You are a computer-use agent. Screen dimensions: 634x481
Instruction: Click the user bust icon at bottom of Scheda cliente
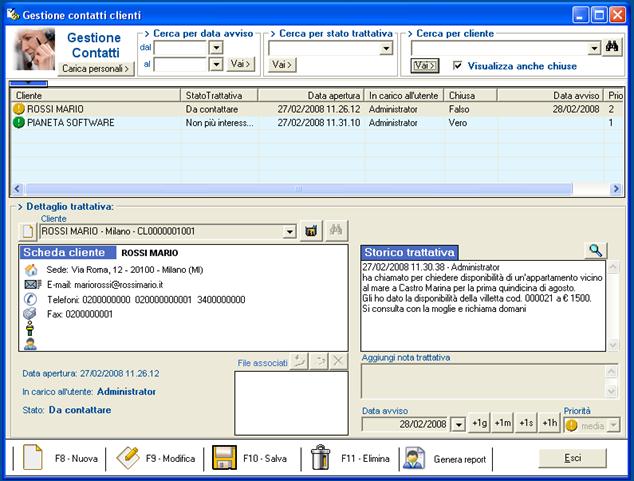(30, 344)
